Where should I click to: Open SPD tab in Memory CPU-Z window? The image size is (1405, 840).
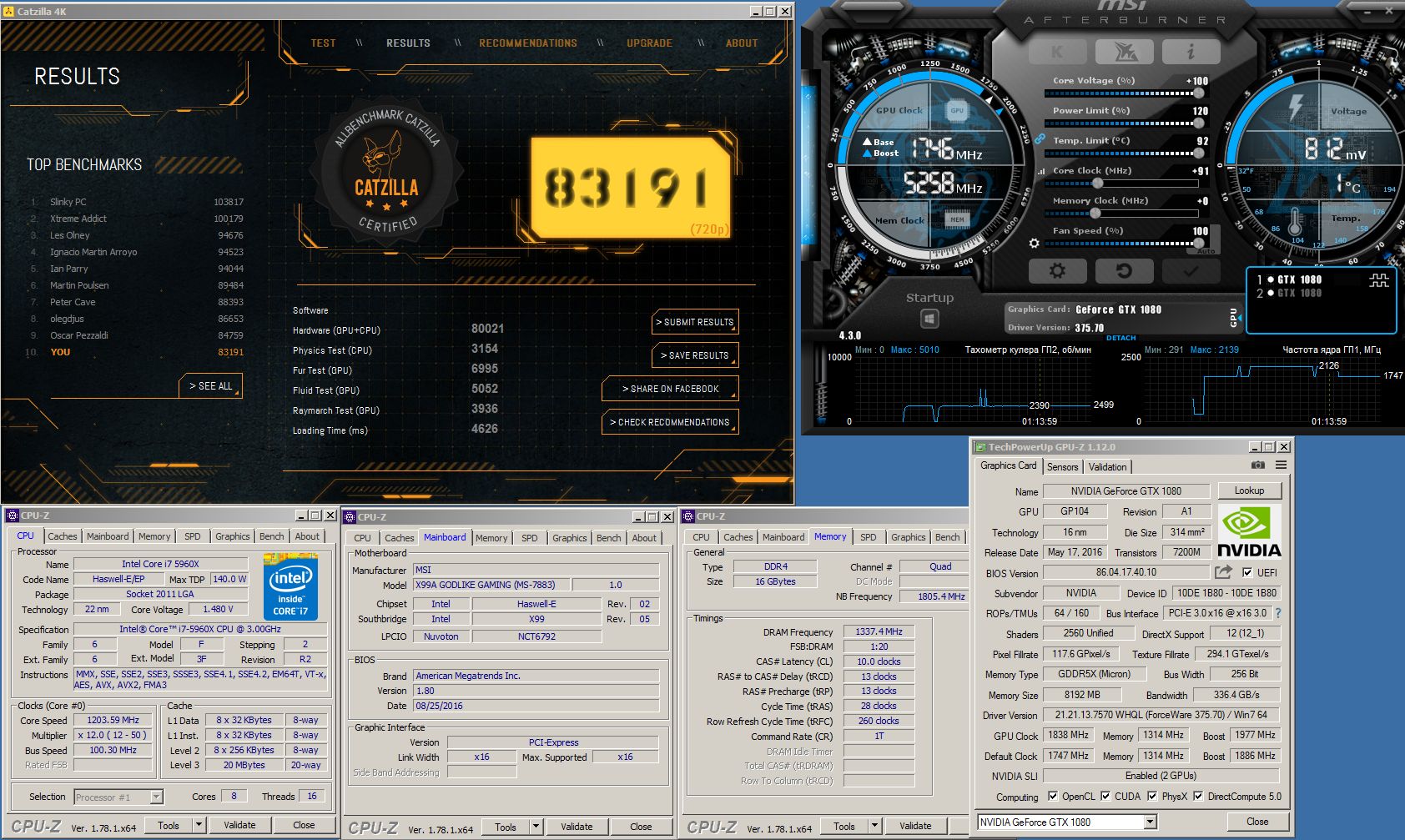869,537
